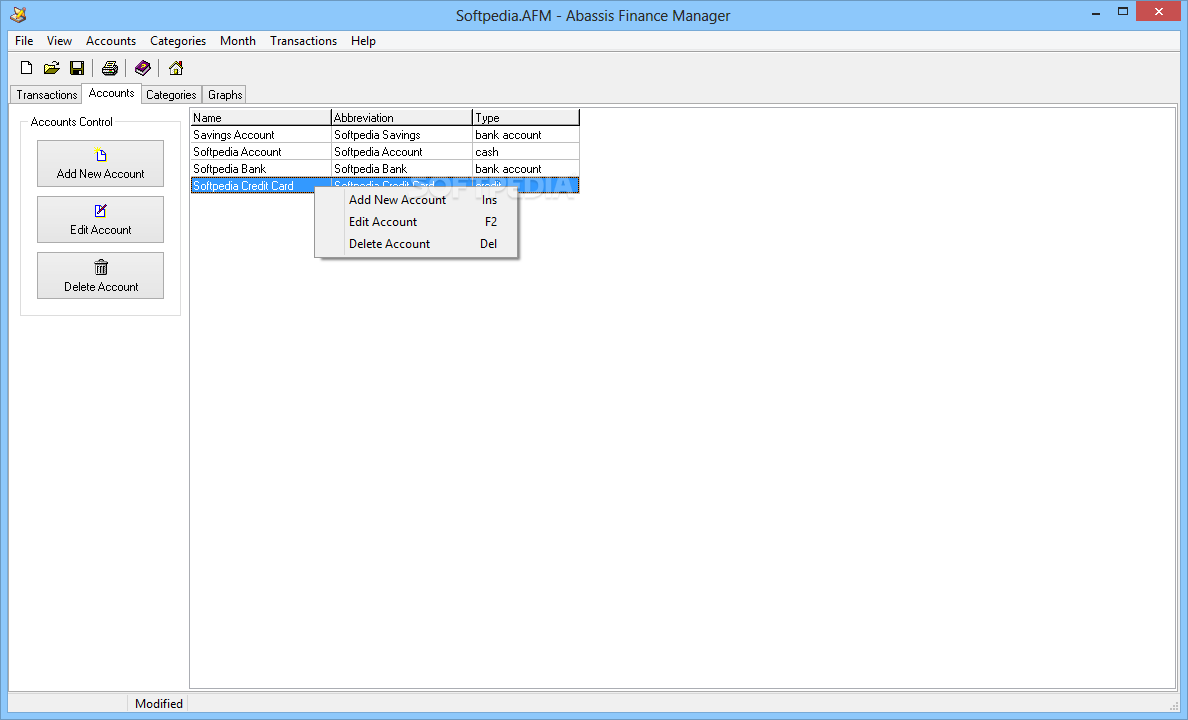Screen dimensions: 1188x720
Task: Click the Edit Account button
Action: pyautogui.click(x=100, y=219)
